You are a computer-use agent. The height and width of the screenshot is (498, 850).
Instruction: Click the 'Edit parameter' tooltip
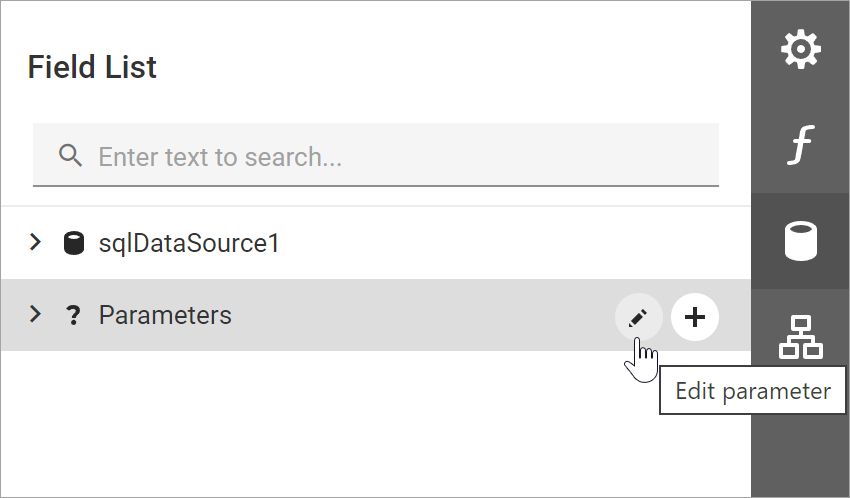(x=752, y=391)
